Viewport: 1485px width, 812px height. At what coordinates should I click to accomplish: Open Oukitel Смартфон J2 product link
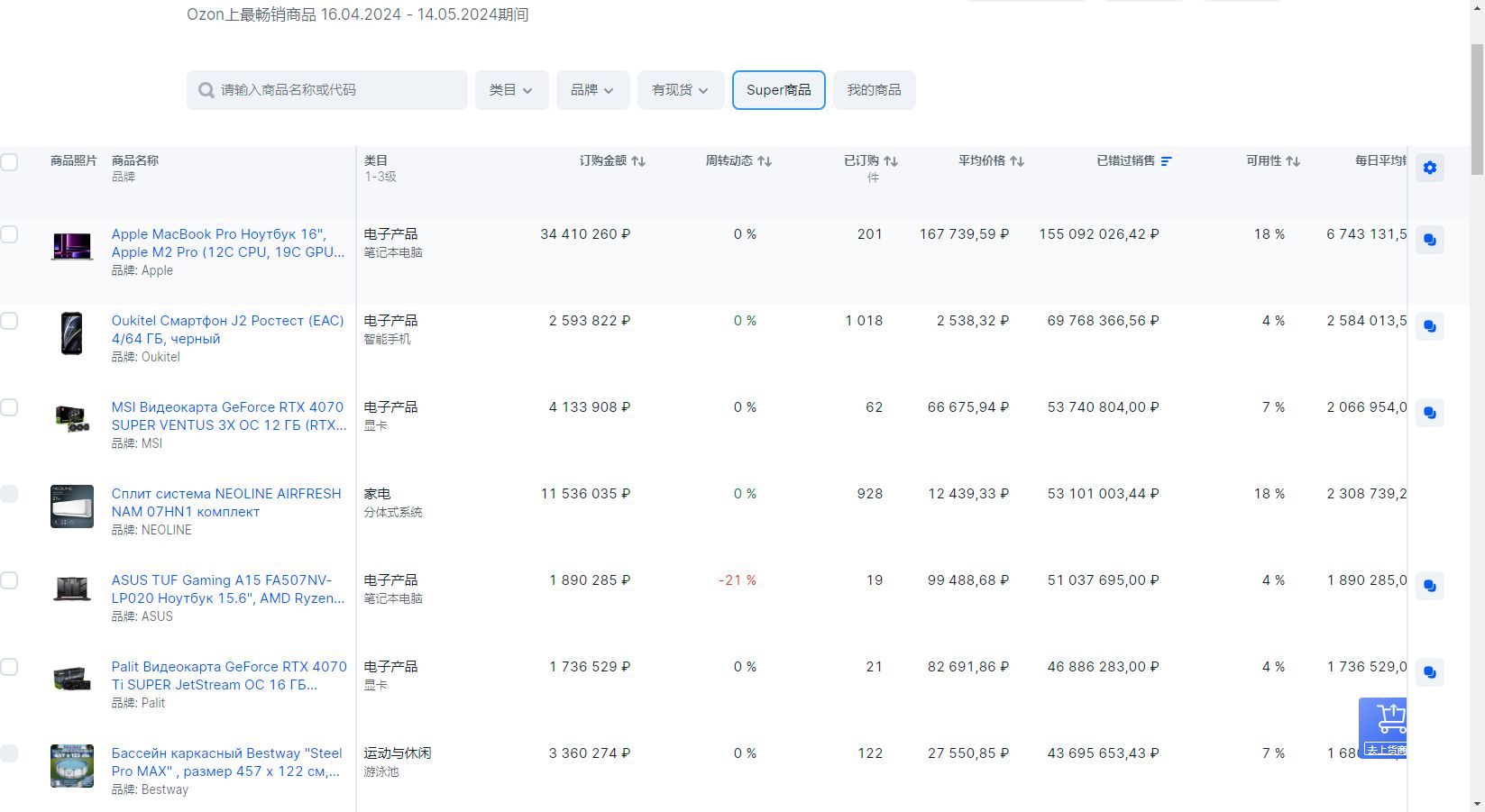coord(227,330)
